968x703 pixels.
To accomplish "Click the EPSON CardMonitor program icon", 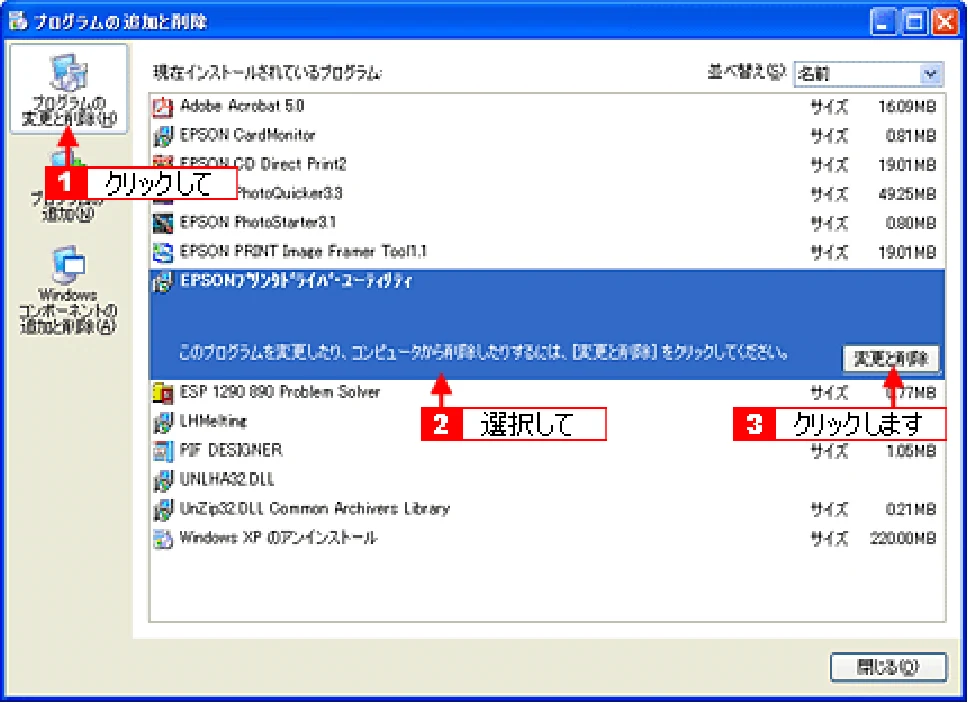I will click(163, 136).
